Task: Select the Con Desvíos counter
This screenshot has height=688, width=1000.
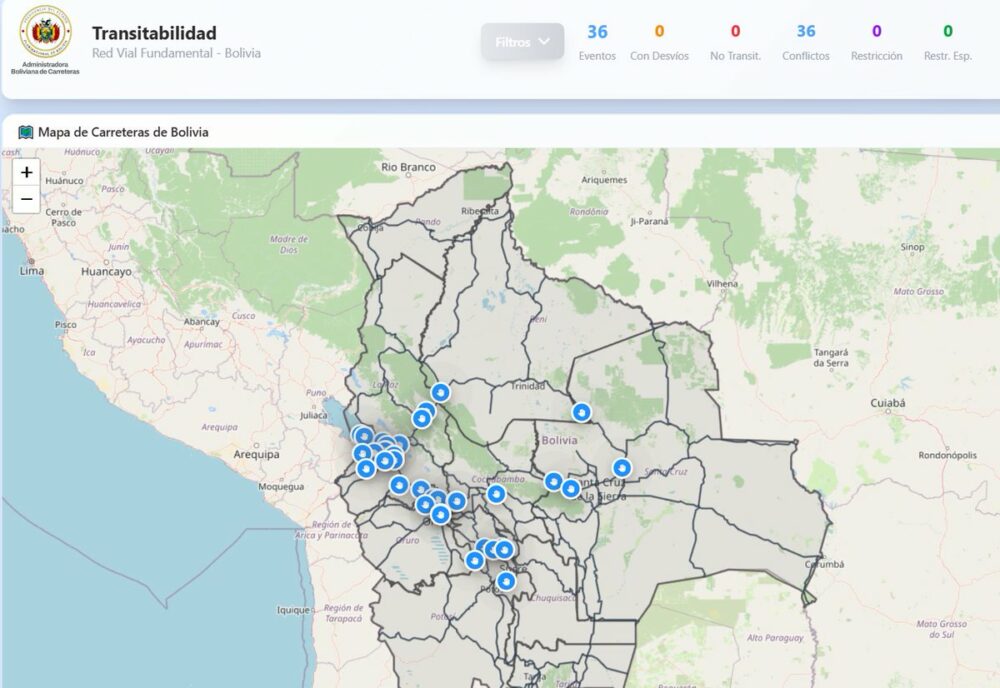Action: pyautogui.click(x=659, y=42)
